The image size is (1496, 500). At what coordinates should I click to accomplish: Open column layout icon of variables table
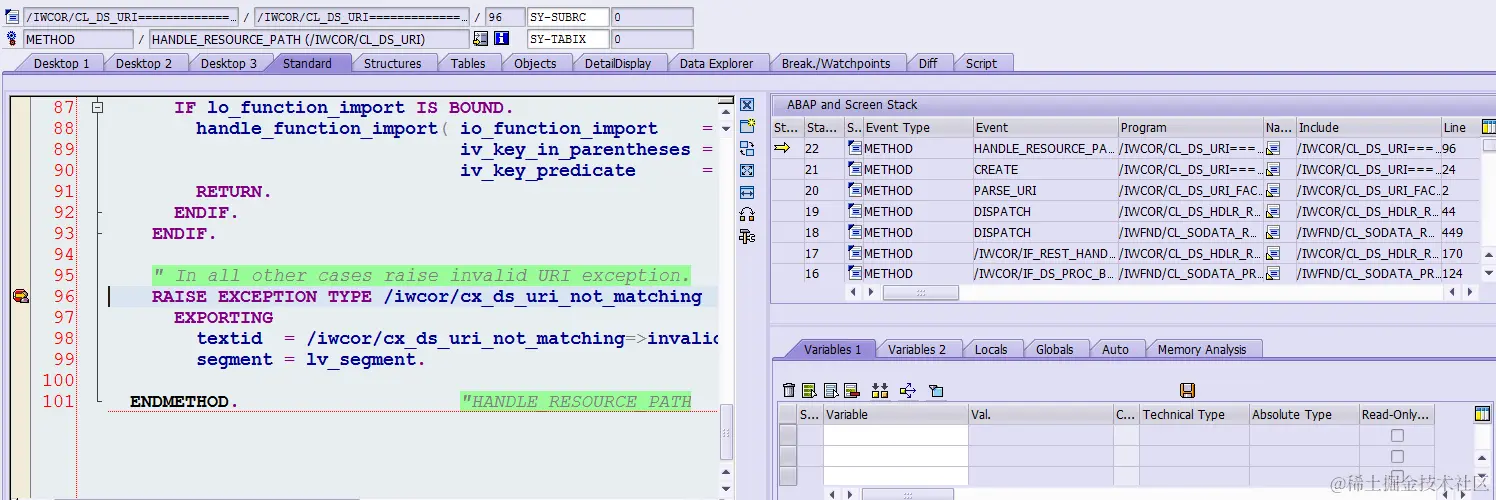1482,414
